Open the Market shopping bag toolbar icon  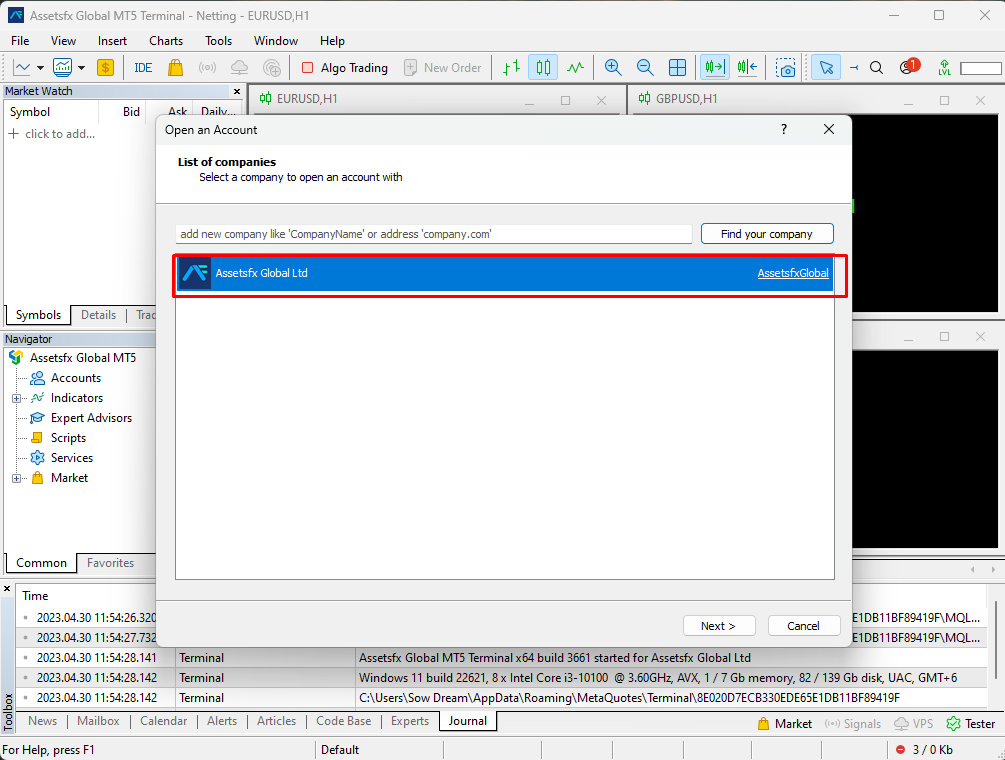click(x=175, y=67)
